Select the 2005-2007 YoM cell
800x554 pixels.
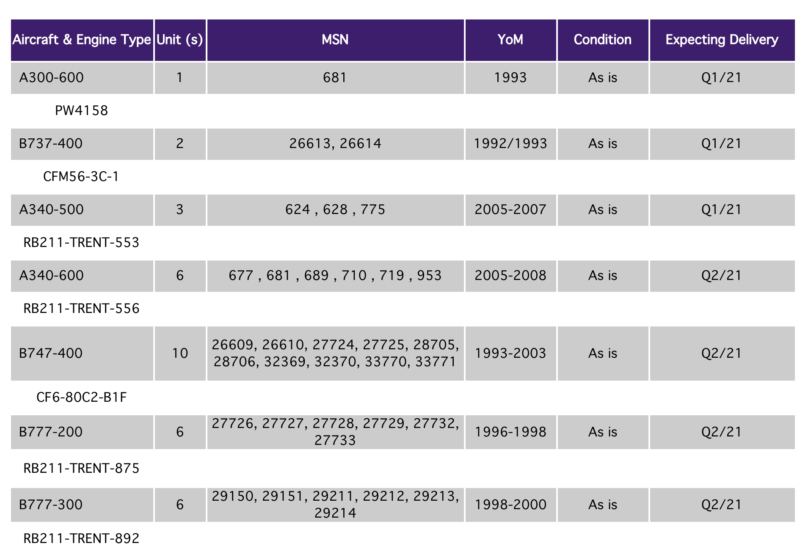coord(510,210)
